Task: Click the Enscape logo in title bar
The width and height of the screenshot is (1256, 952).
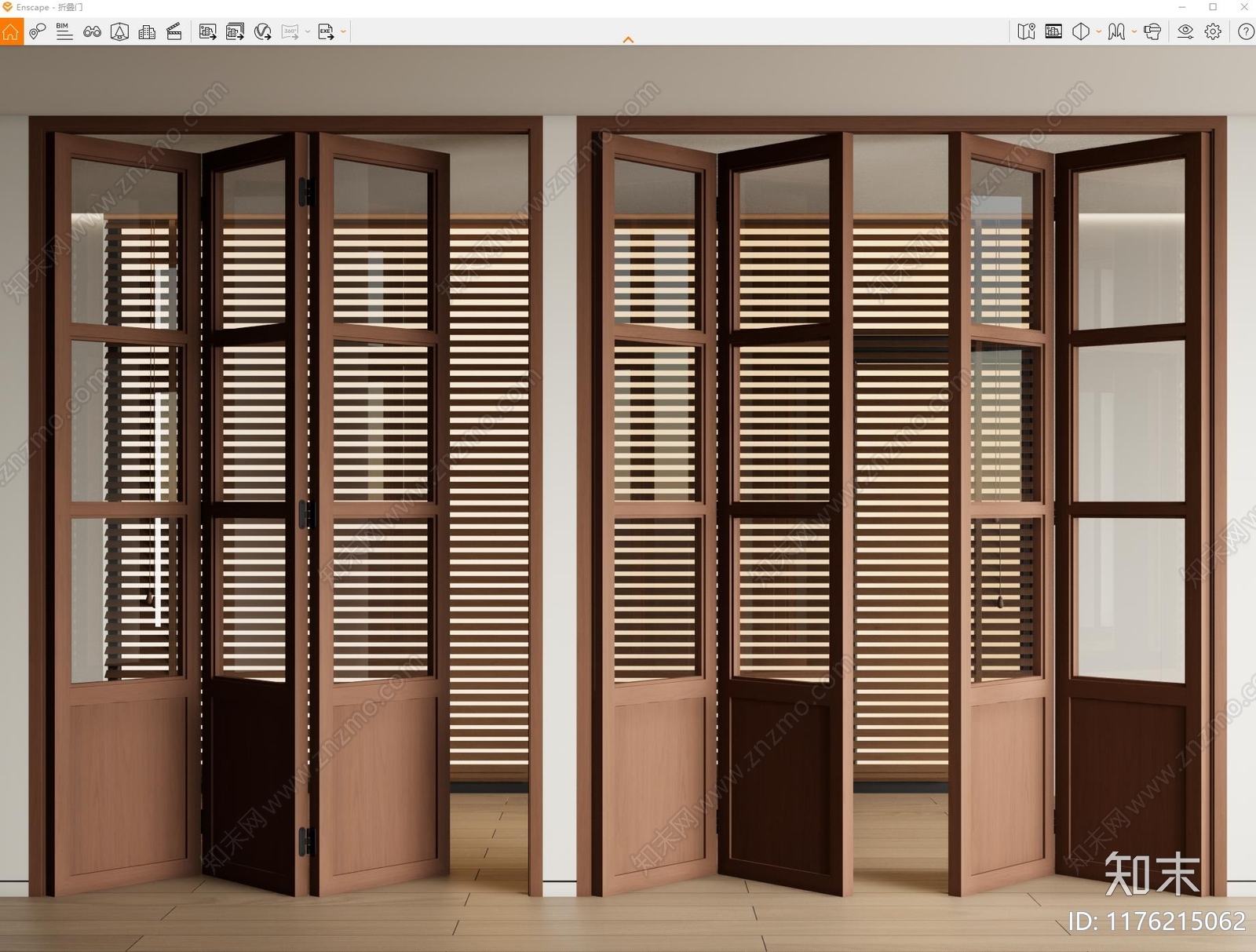Action: [x=7, y=7]
